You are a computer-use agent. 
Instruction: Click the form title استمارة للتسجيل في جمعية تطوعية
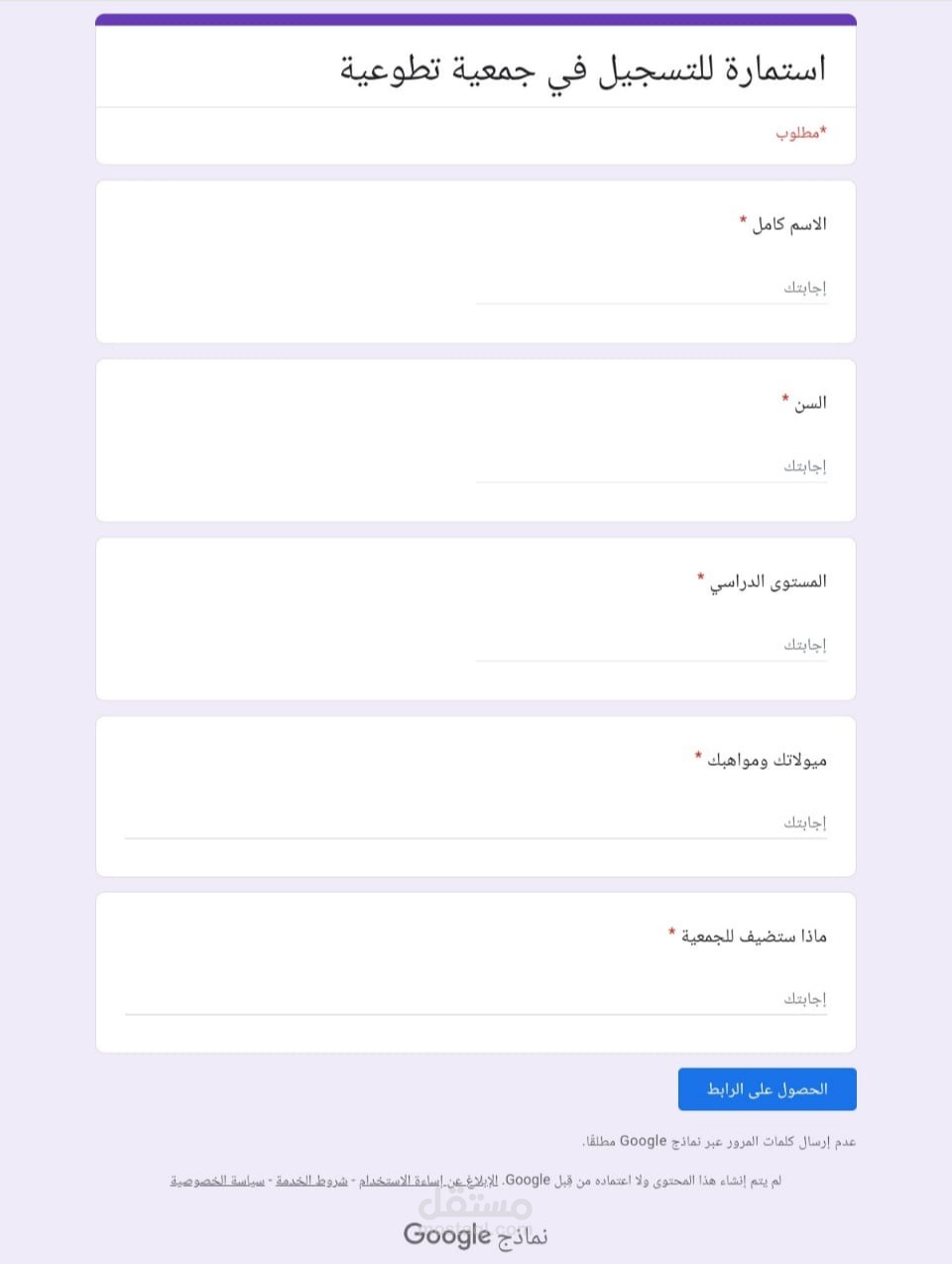coord(583,69)
